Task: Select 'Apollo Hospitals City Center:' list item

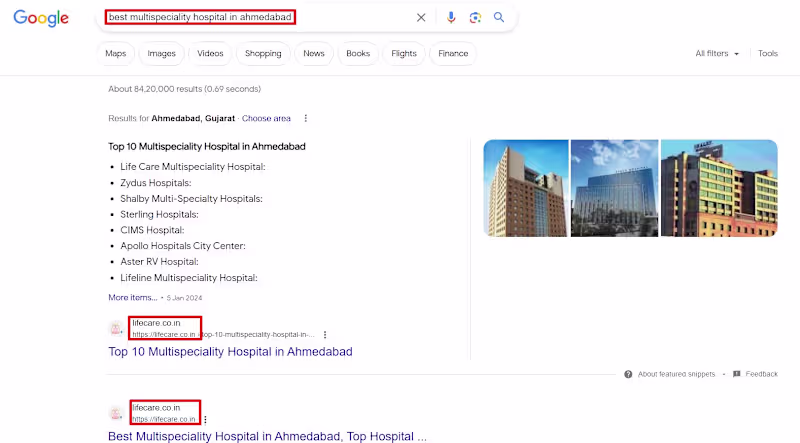Action: click(183, 246)
